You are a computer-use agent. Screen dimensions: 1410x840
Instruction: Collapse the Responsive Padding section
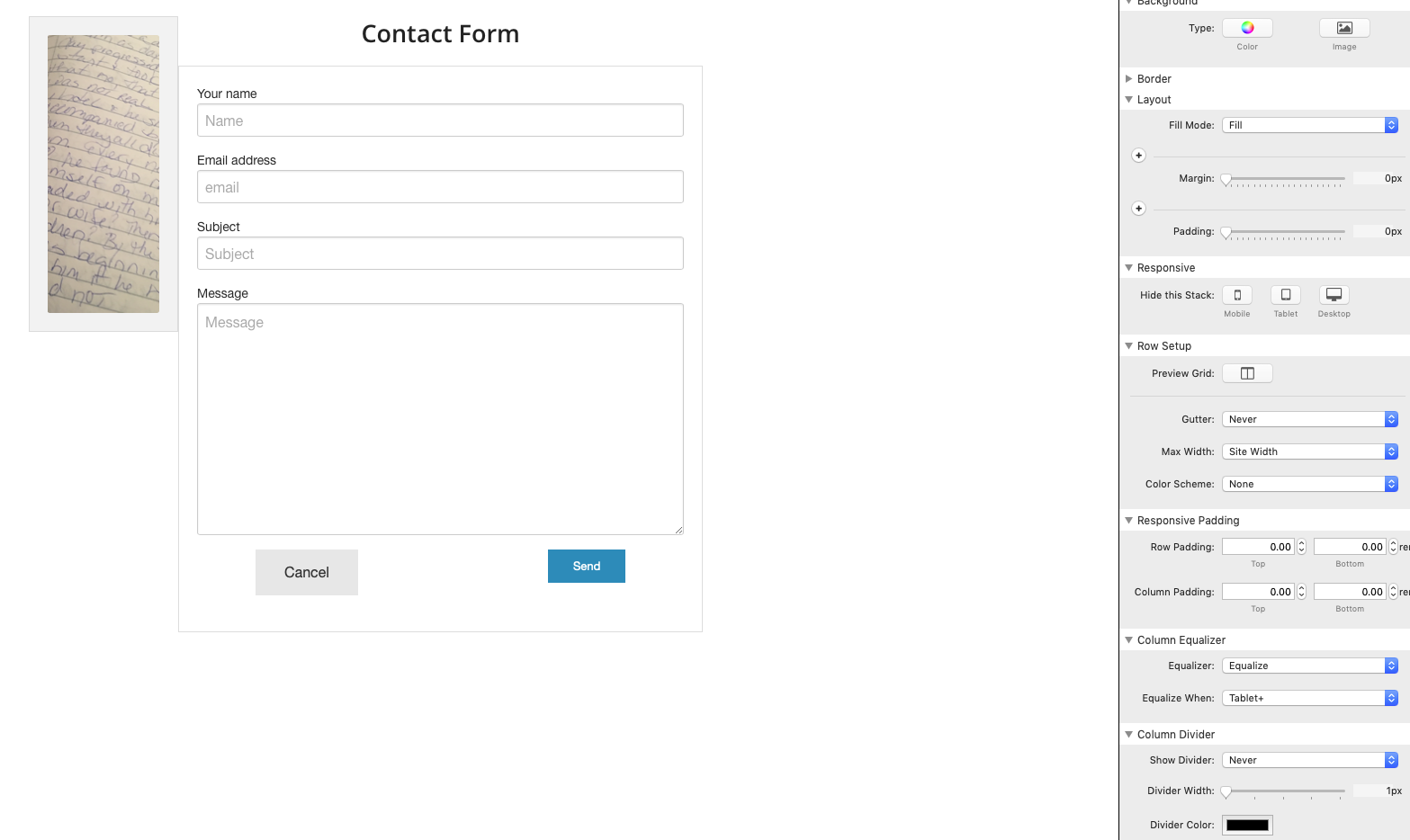(x=1129, y=521)
